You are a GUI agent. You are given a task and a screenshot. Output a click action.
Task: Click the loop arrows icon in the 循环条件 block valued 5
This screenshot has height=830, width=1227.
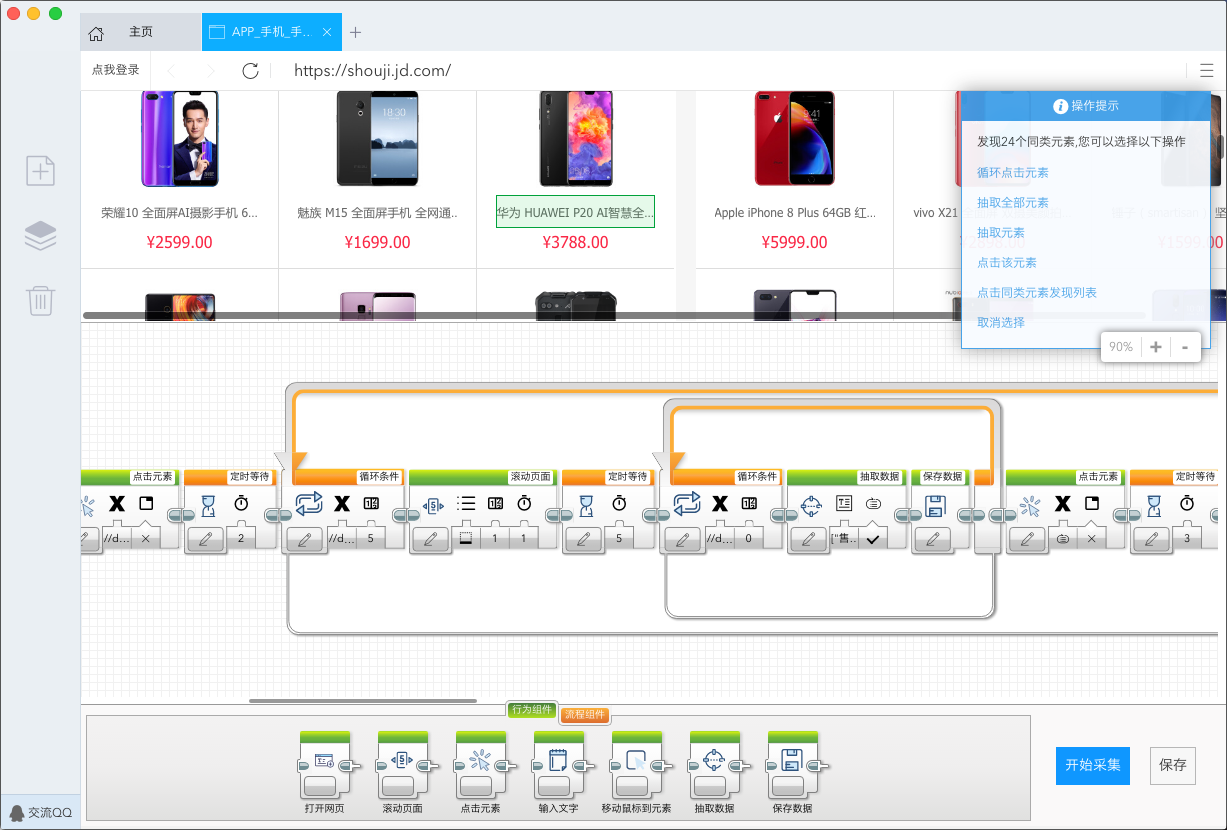point(309,504)
